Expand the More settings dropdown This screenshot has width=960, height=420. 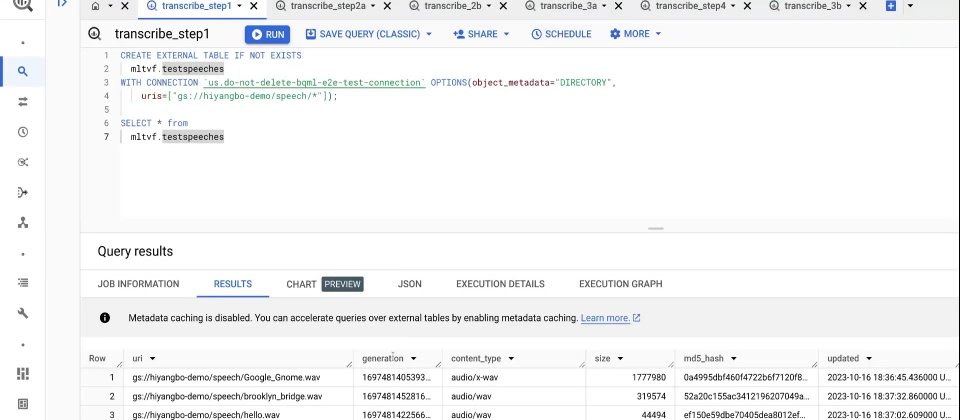click(659, 34)
